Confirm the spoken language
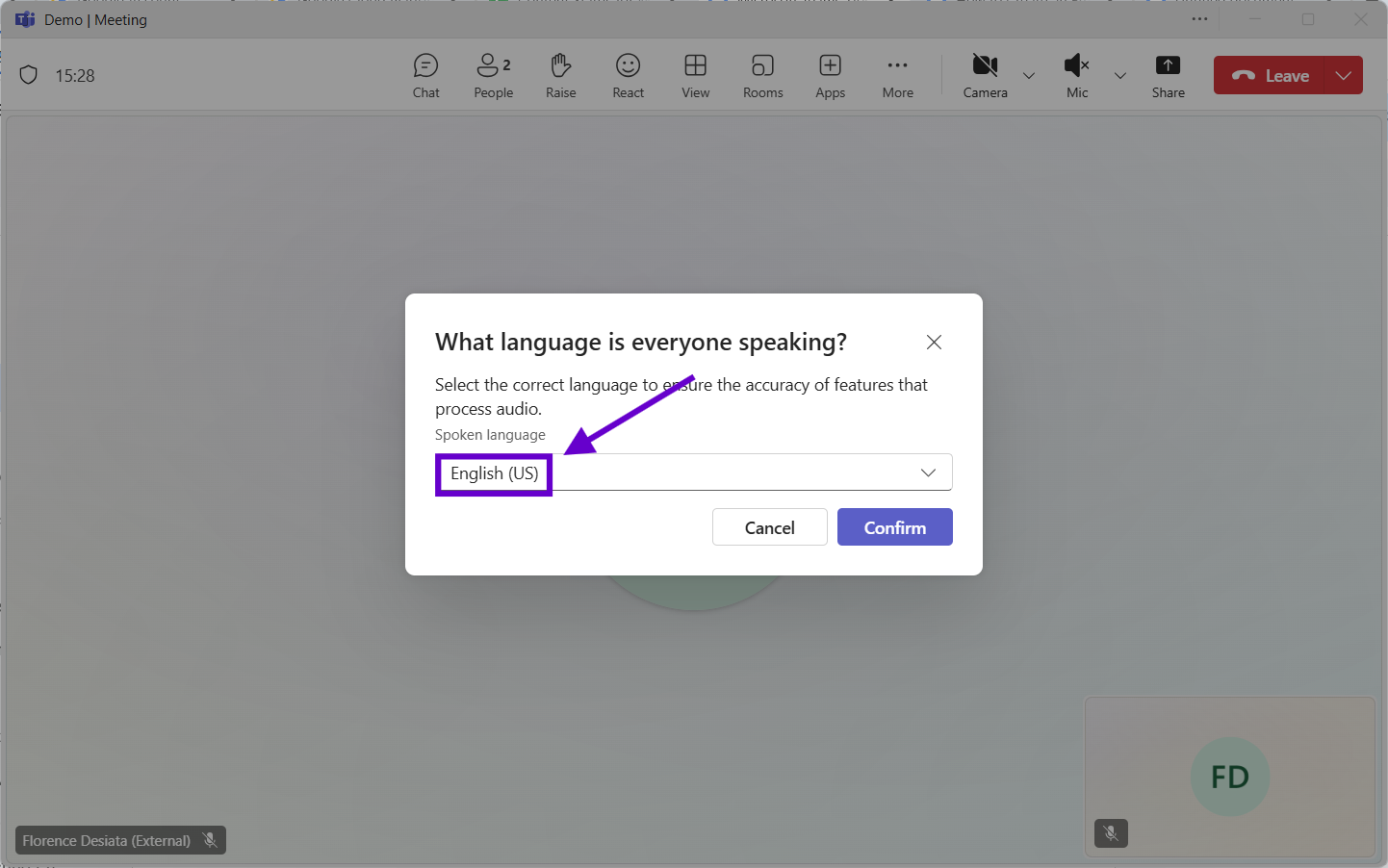The width and height of the screenshot is (1388, 868). click(x=895, y=527)
